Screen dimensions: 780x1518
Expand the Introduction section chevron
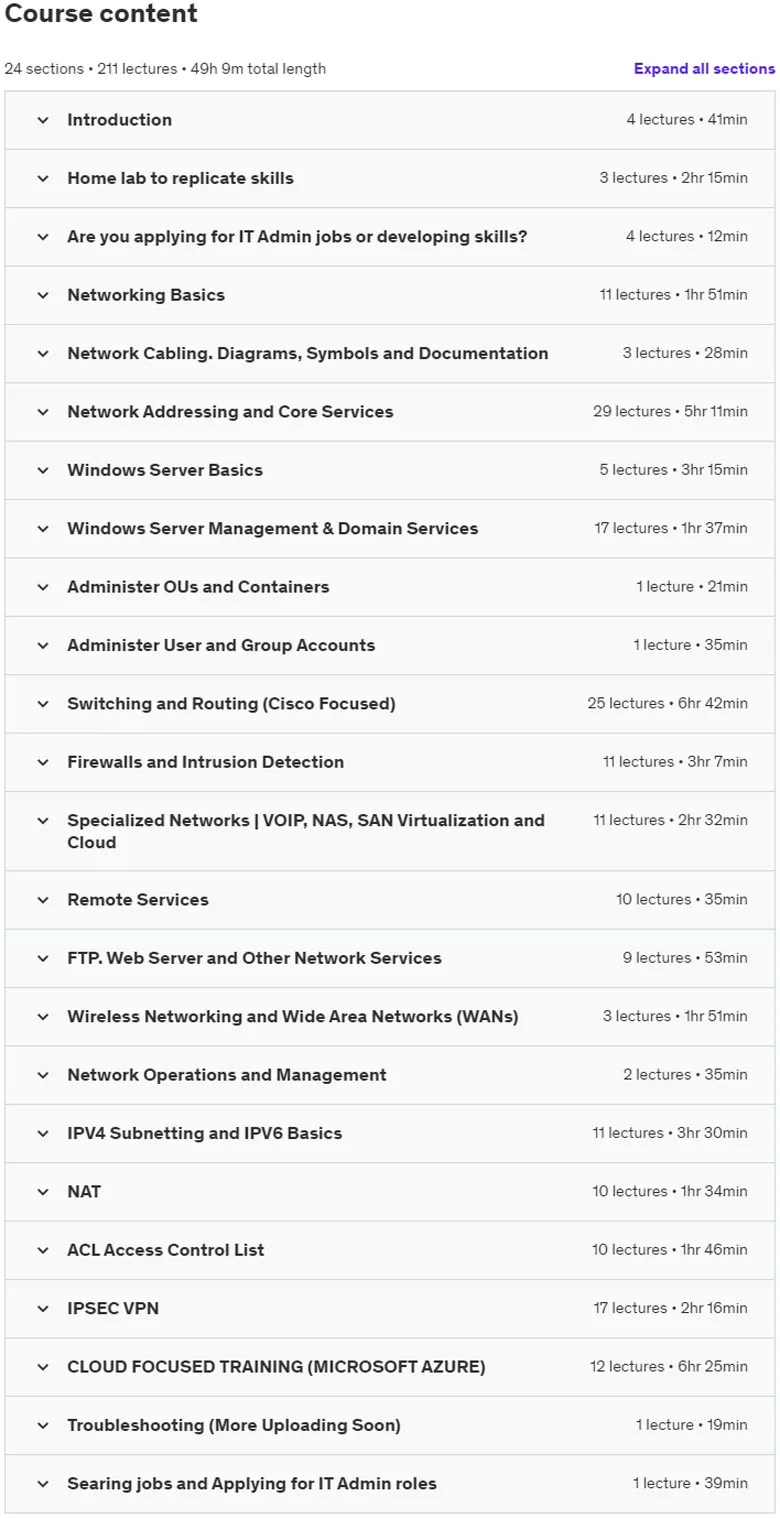43,120
